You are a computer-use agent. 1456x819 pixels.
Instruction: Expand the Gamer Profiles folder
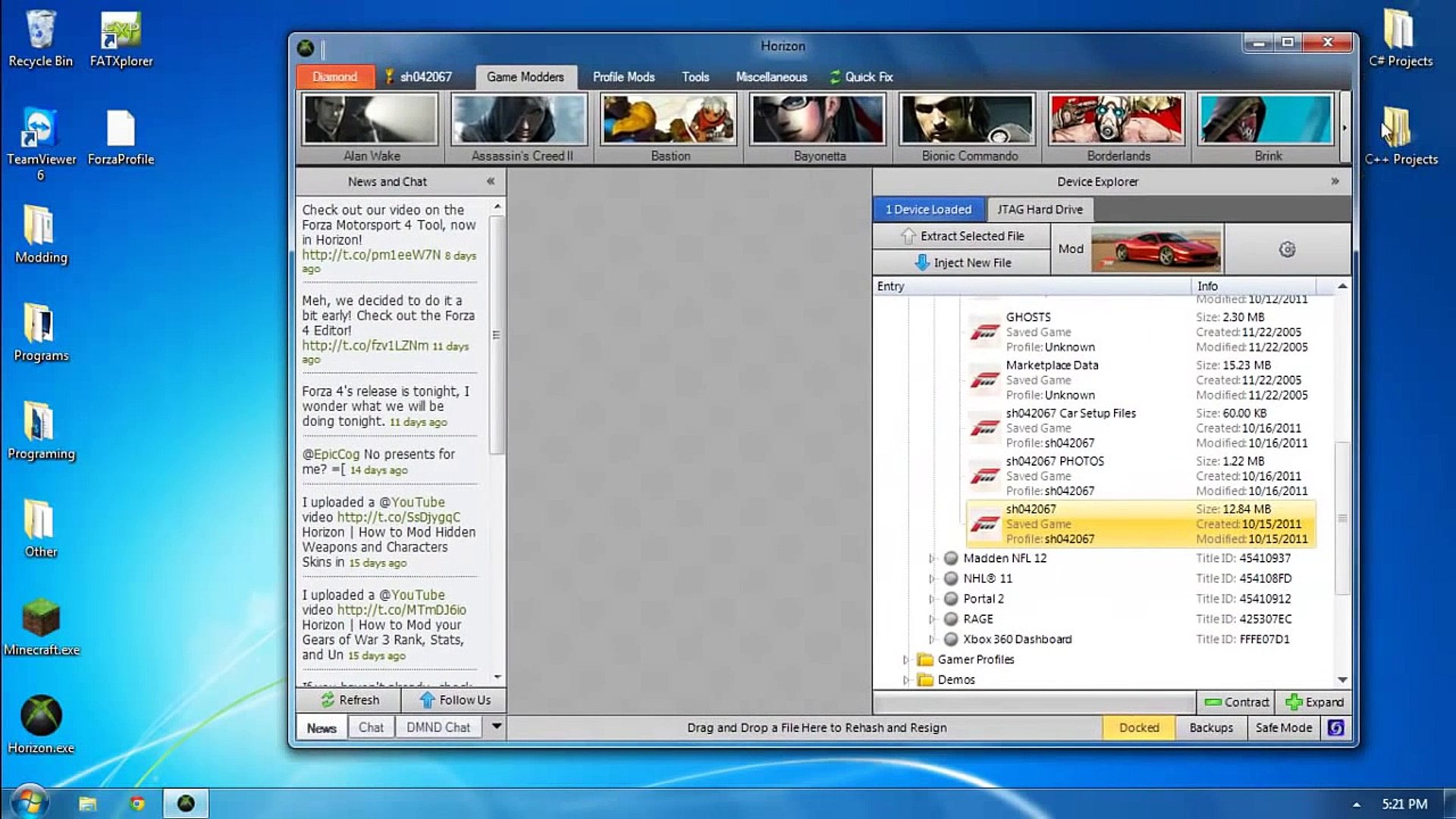point(905,660)
